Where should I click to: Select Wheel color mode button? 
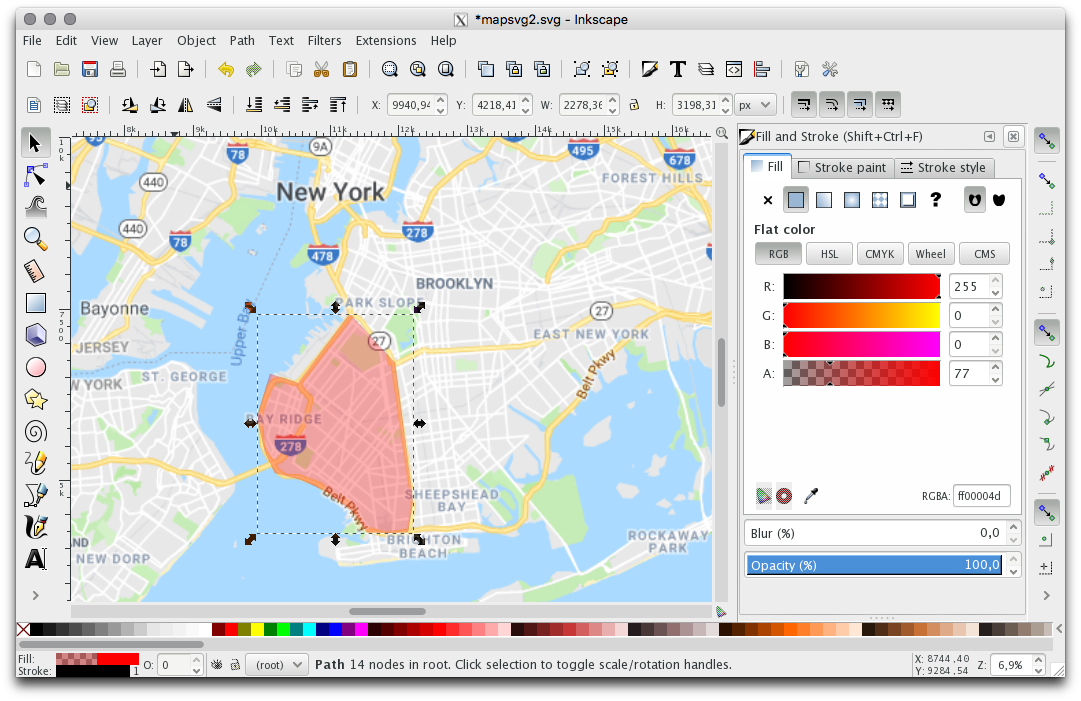(931, 254)
